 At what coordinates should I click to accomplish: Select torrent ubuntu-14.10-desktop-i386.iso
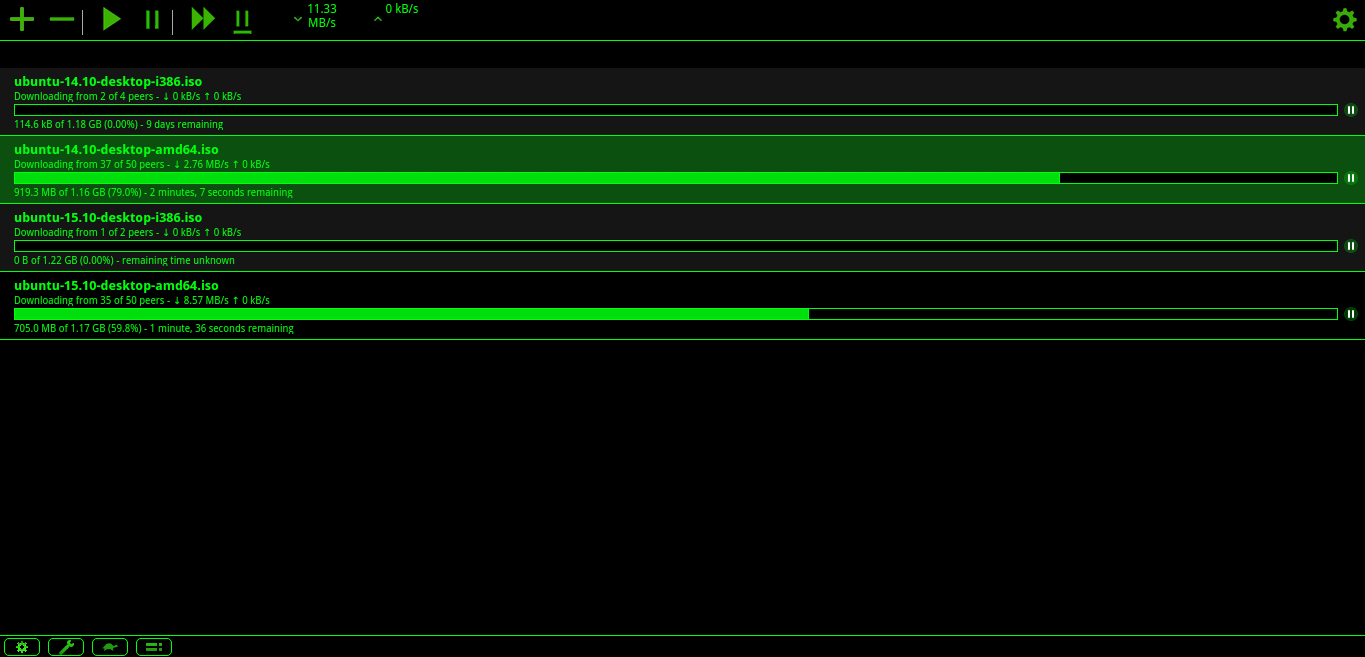[x=682, y=102]
